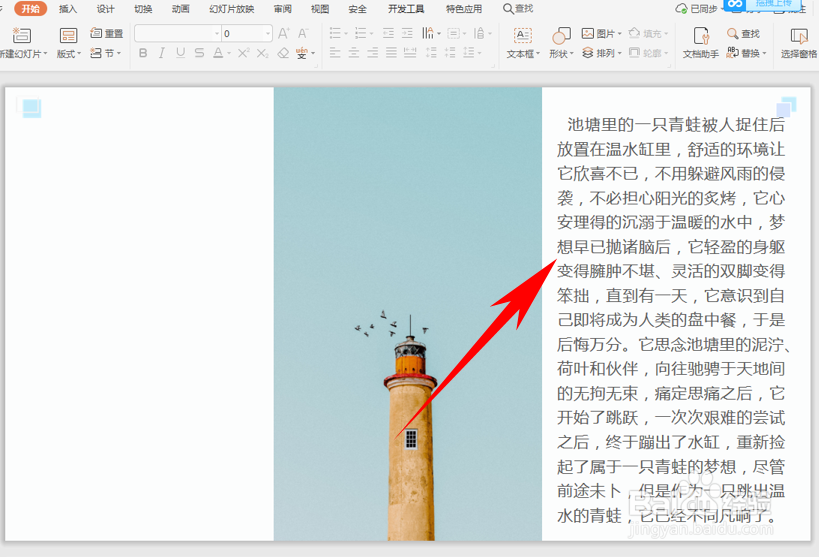
Task: Toggle Underline formatting
Action: [180, 53]
